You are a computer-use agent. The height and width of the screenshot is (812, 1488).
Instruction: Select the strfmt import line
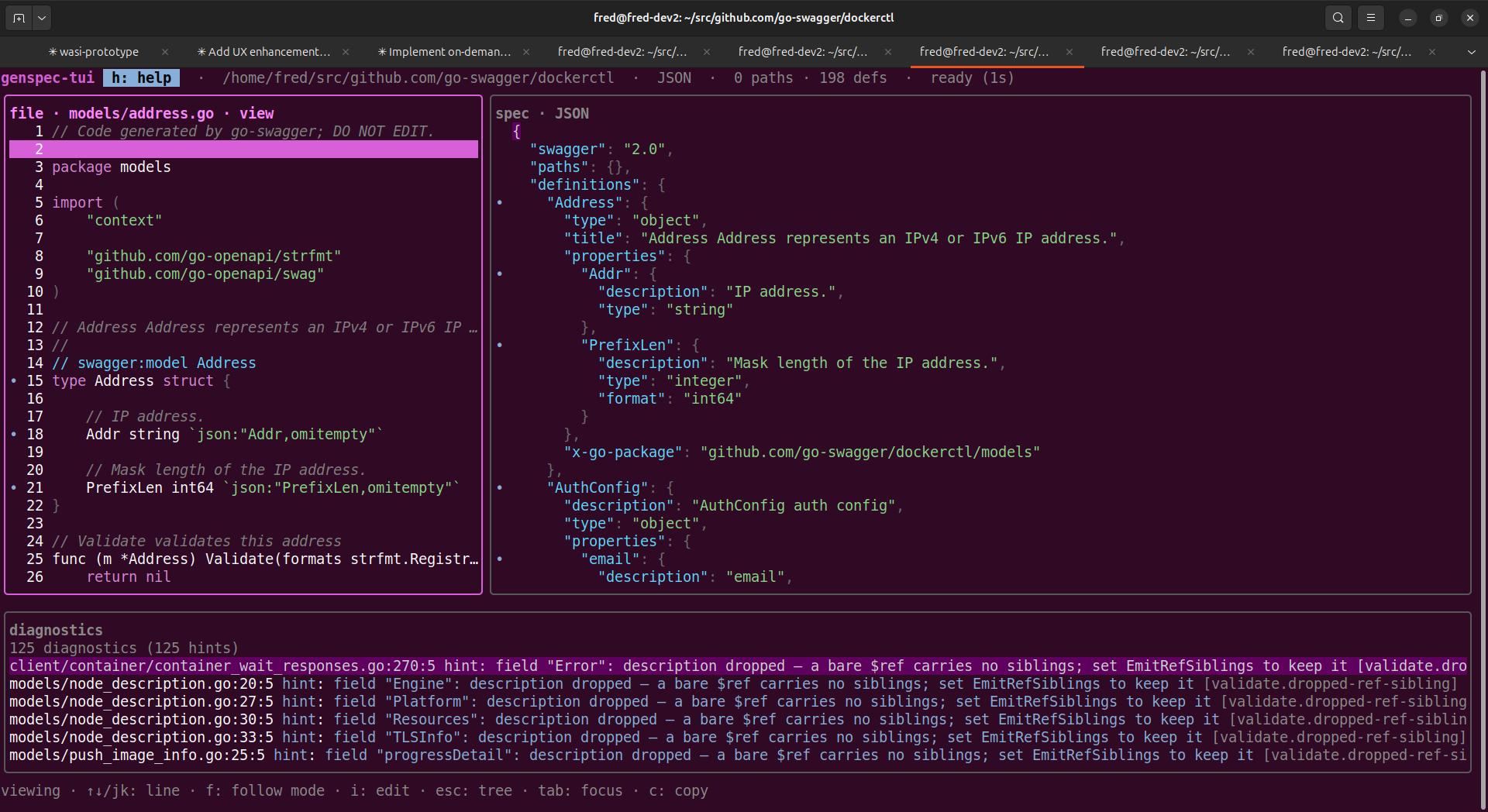tap(213, 256)
